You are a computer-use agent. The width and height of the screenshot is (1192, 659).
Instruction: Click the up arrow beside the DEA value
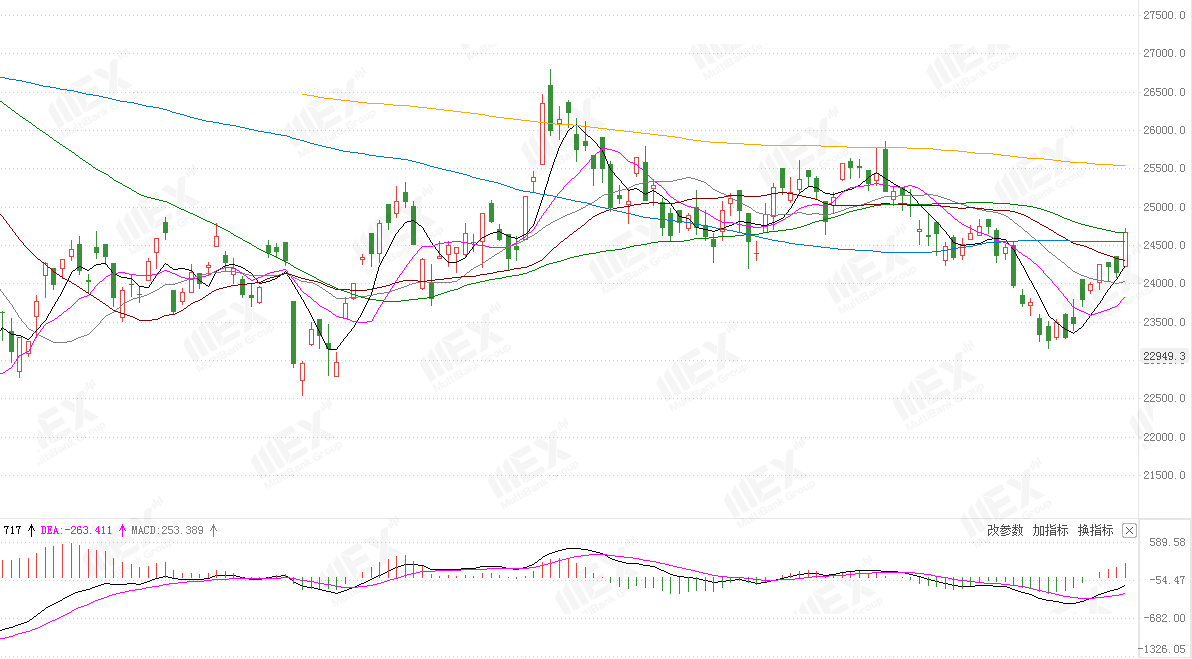[122, 531]
